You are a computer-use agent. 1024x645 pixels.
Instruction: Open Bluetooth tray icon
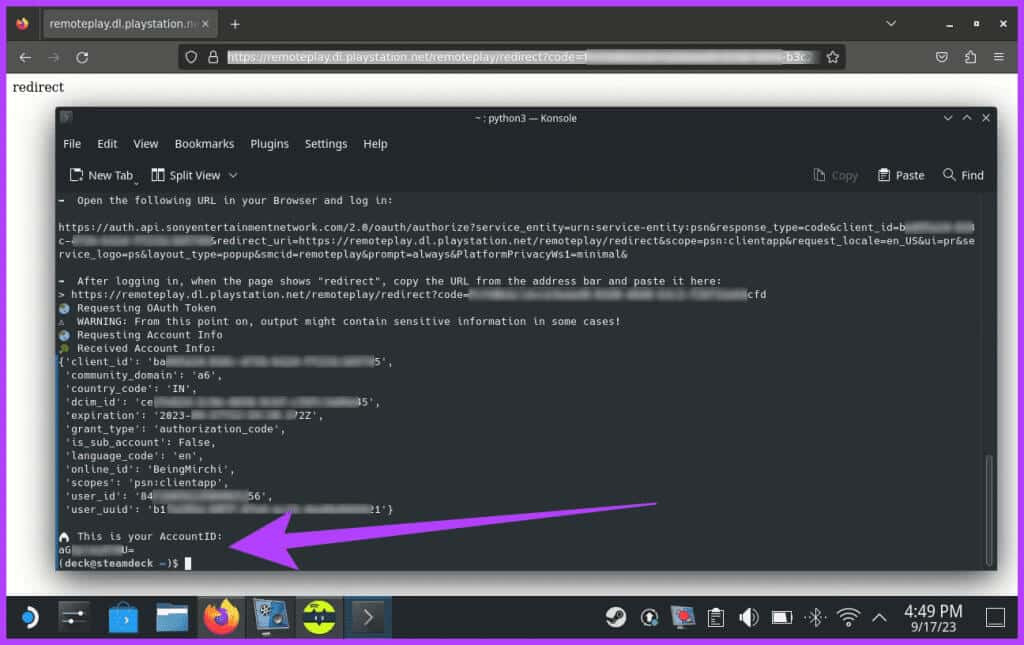815,617
